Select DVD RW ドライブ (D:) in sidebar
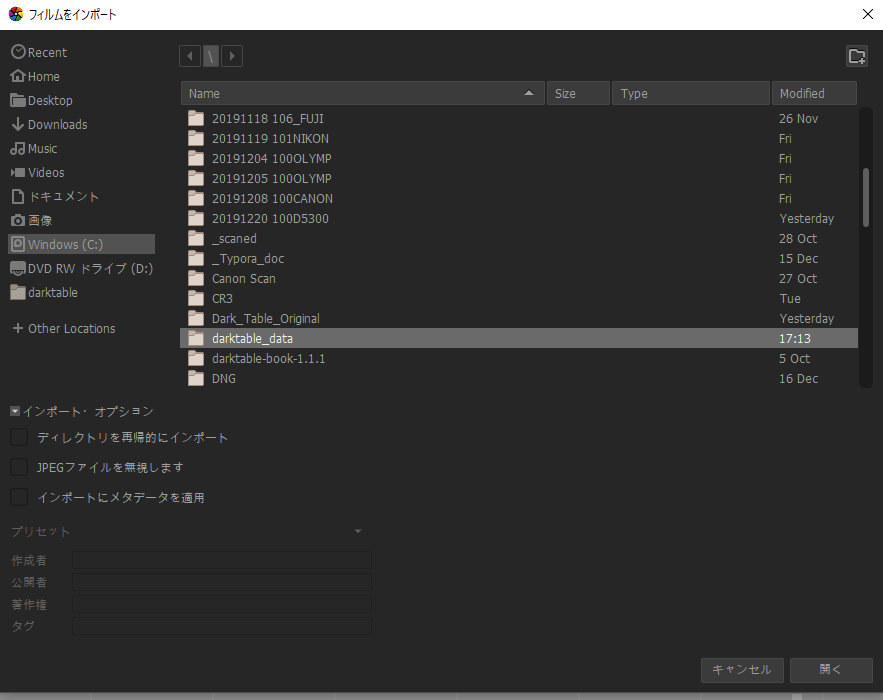883x700 pixels. point(82,269)
